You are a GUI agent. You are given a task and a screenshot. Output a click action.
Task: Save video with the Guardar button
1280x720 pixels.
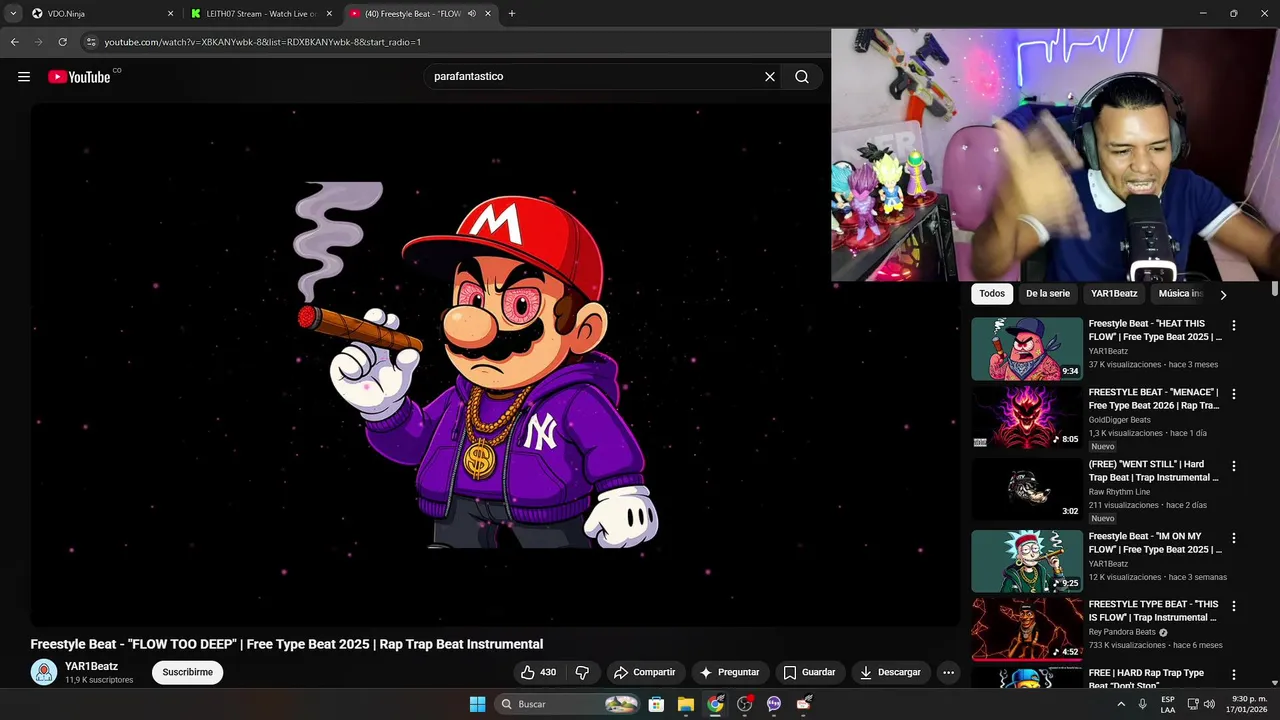(809, 672)
